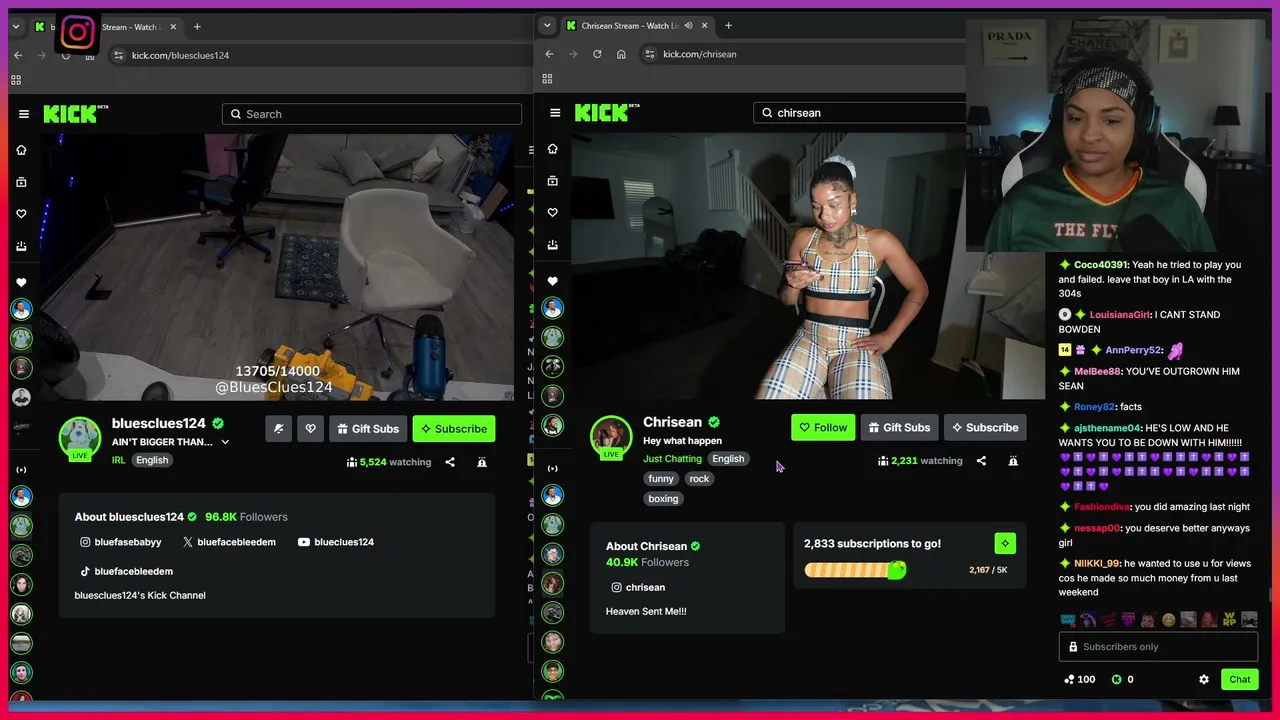Open the blueclues124 YouTube link
This screenshot has width=1280, height=720.
pos(336,542)
